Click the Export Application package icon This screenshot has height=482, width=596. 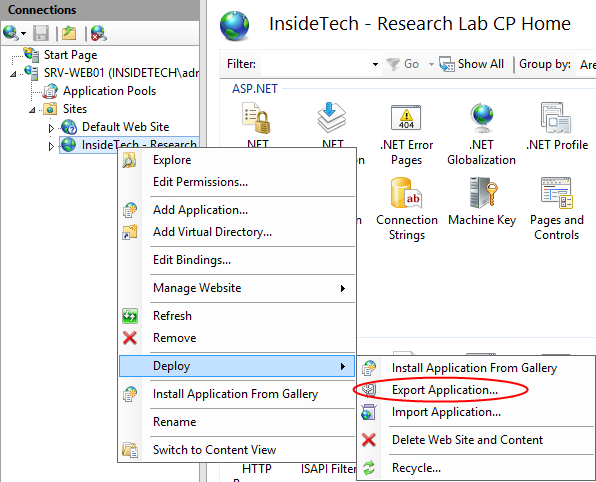pyautogui.click(x=368, y=390)
